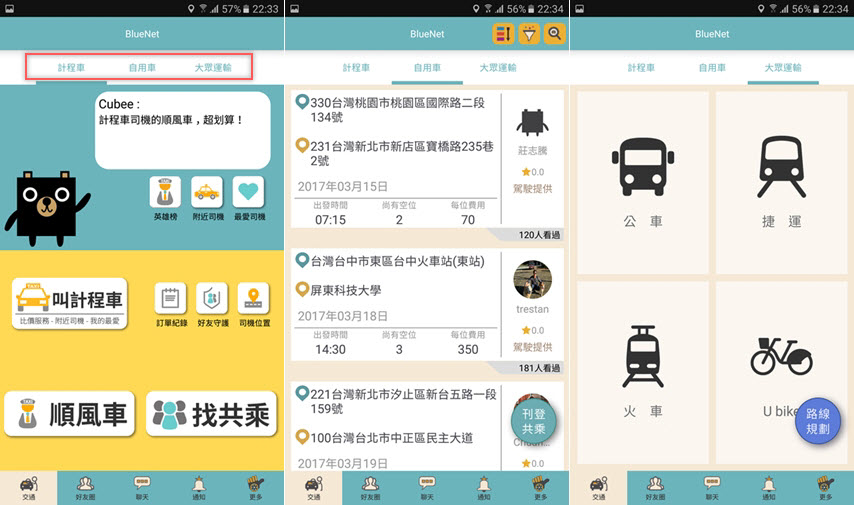
Task: Open 好友圈 friends on the public transport screen
Action: tap(655, 488)
